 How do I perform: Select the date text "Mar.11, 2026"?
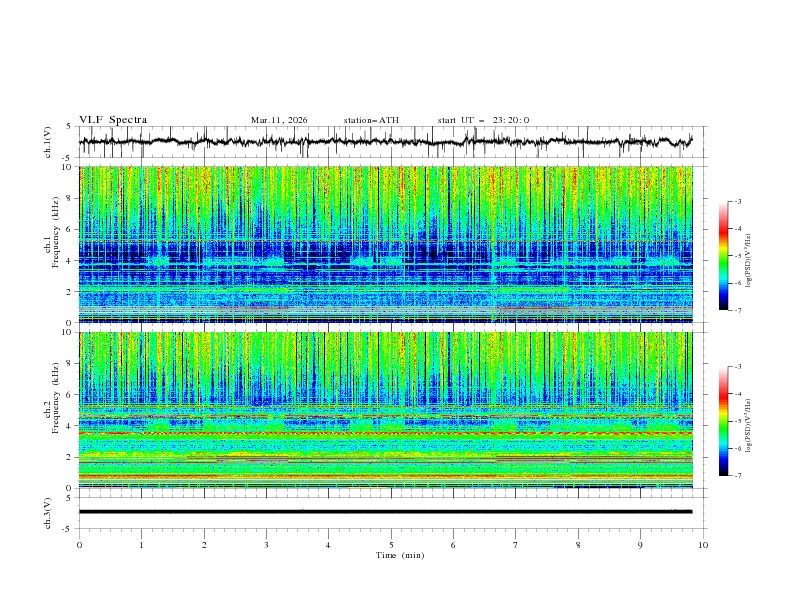coord(279,120)
